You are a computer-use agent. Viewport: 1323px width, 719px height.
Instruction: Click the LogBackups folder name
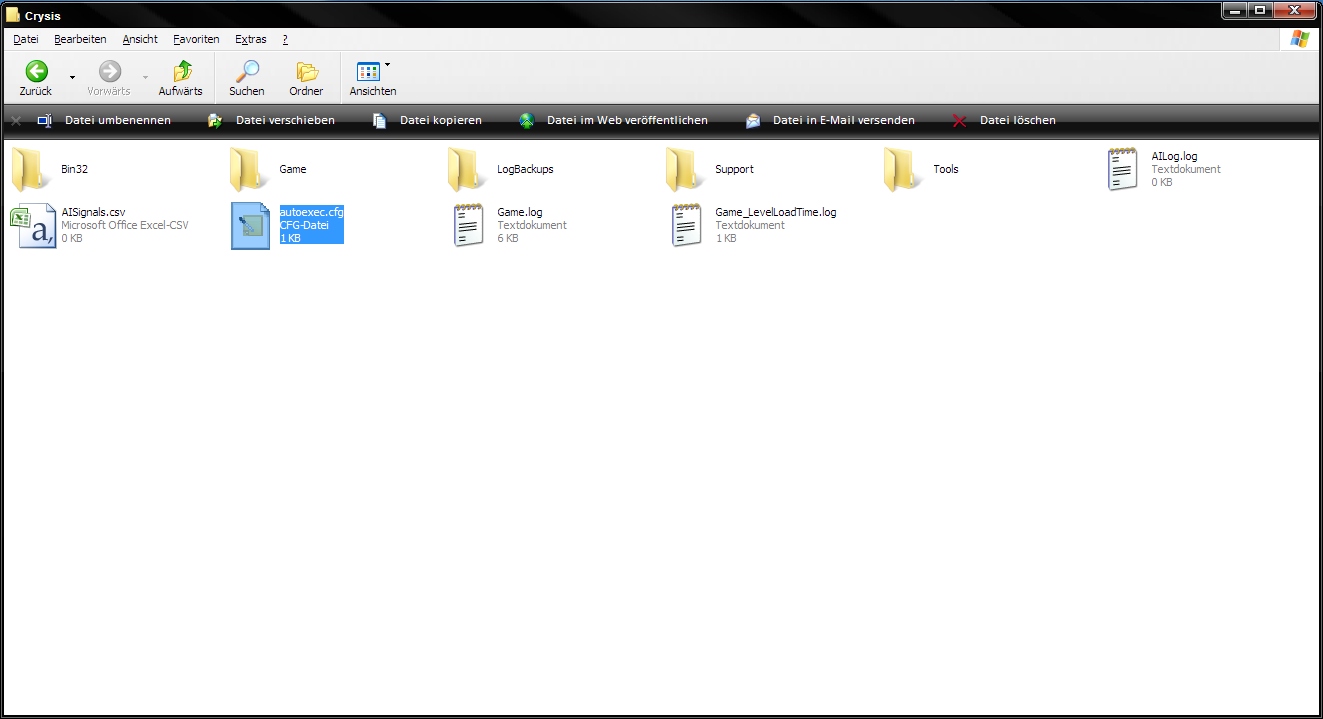click(525, 170)
